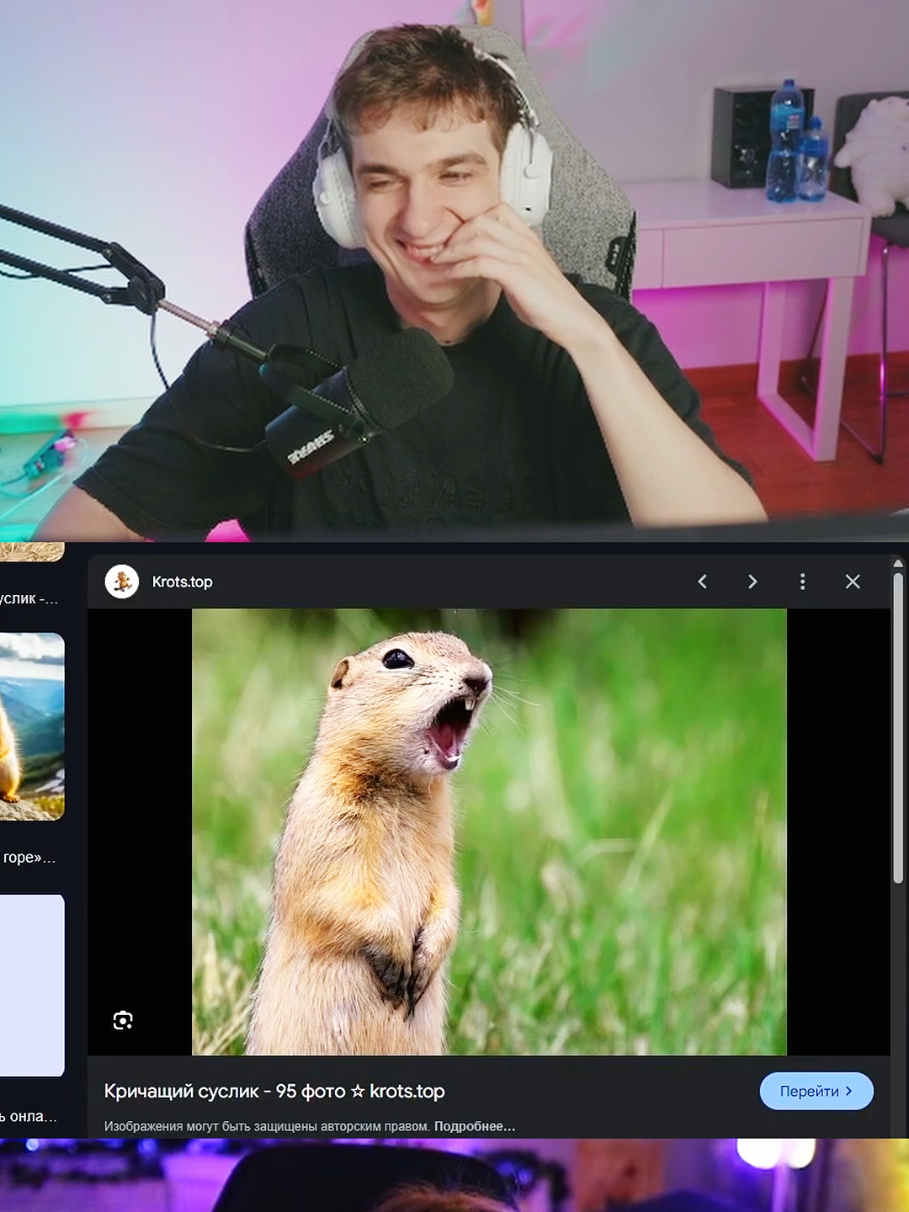Click the partial caption ending with горе»
The width and height of the screenshot is (909, 1212).
click(x=29, y=858)
